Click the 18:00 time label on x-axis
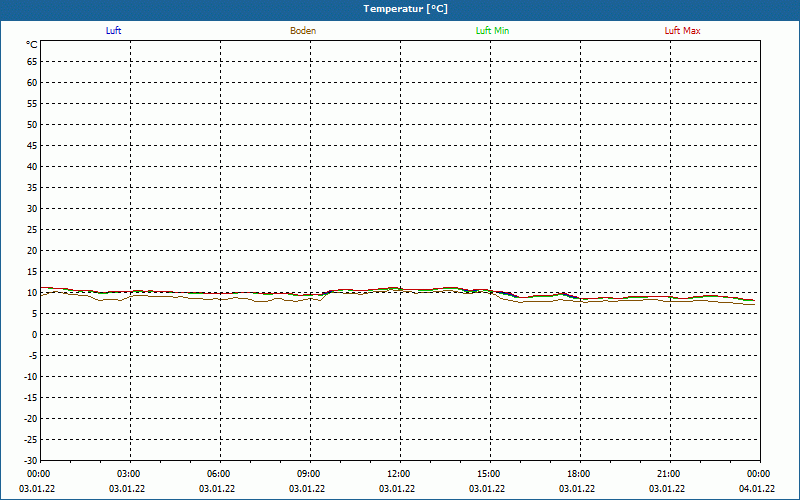 [579, 474]
